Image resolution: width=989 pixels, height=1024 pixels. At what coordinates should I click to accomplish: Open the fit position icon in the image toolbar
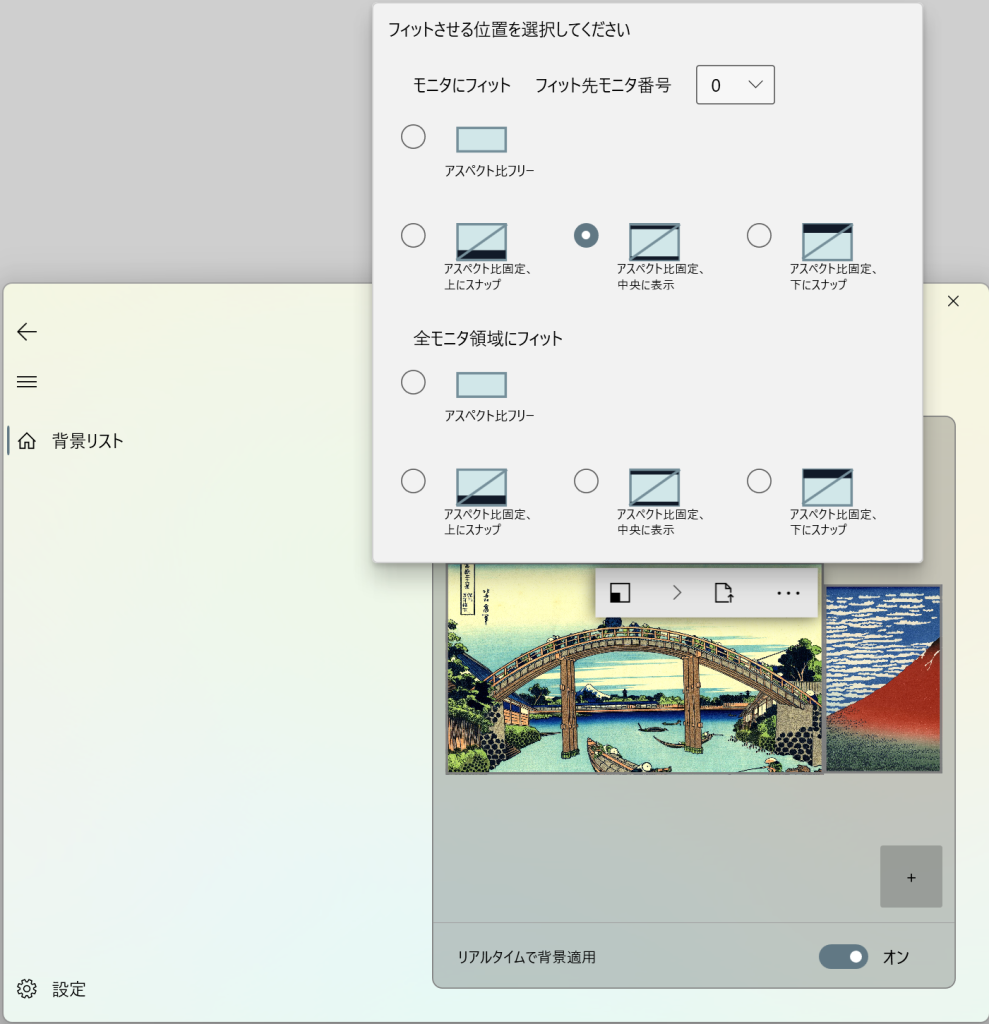[x=620, y=593]
